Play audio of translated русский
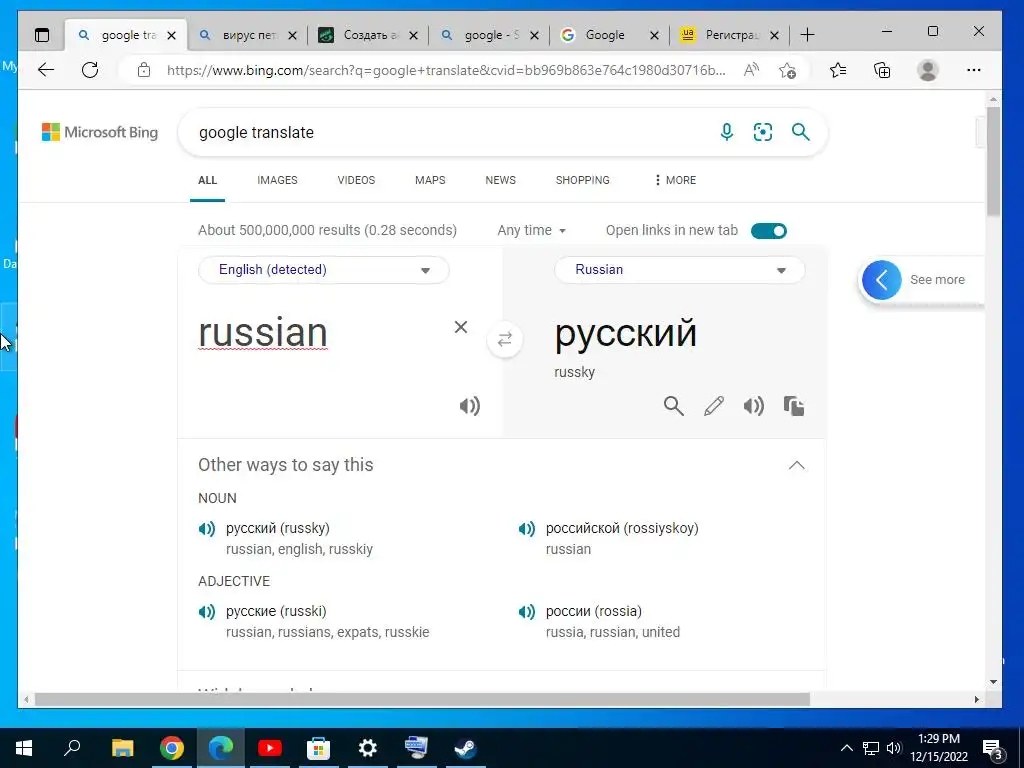The width and height of the screenshot is (1024, 768). [x=754, y=406]
